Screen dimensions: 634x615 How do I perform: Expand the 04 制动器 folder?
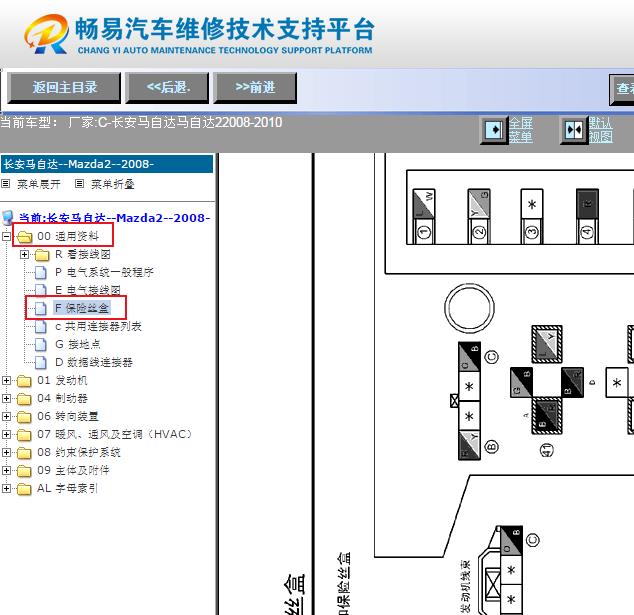(x=6, y=399)
